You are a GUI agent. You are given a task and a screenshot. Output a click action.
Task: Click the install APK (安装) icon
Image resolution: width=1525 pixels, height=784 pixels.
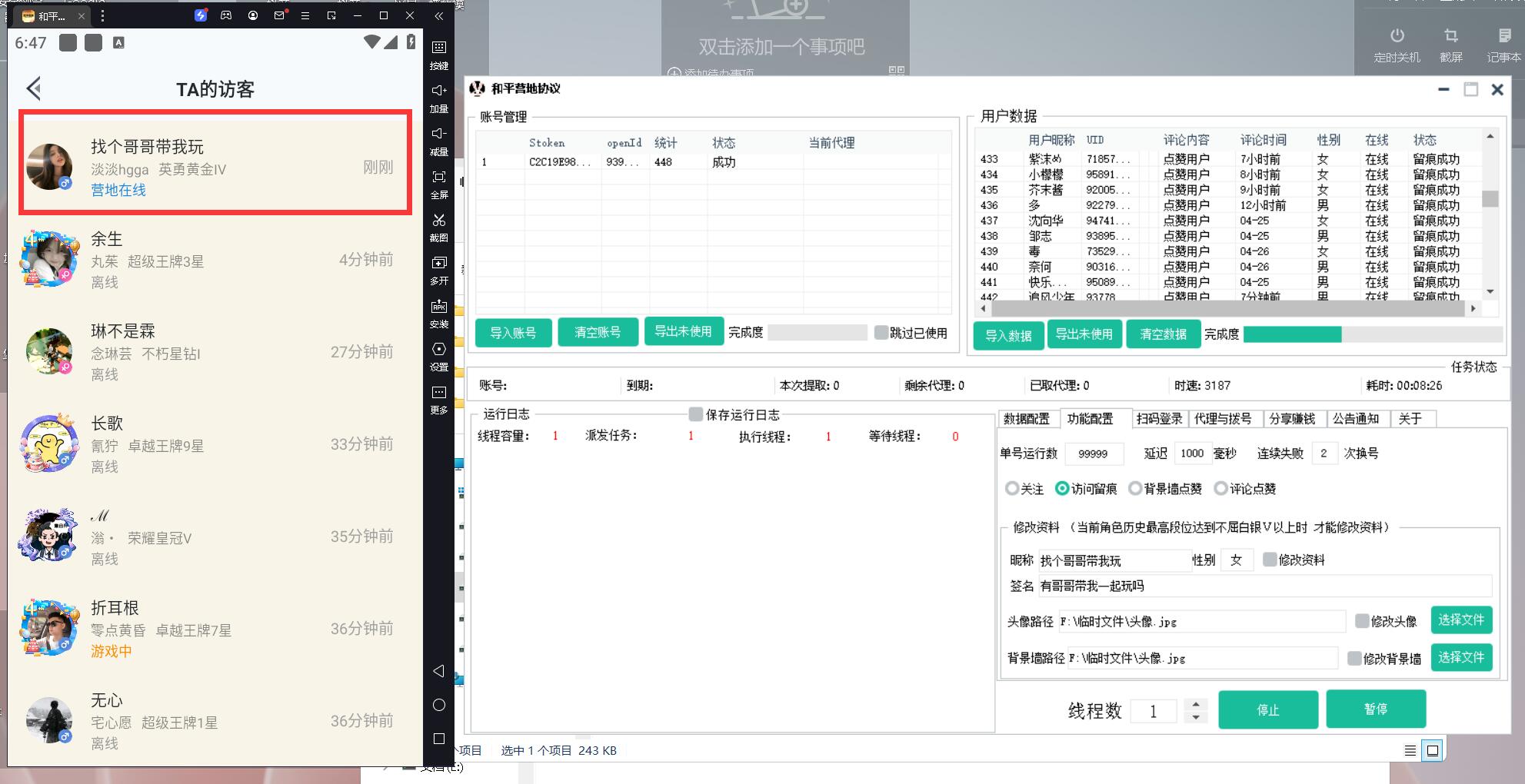[439, 307]
